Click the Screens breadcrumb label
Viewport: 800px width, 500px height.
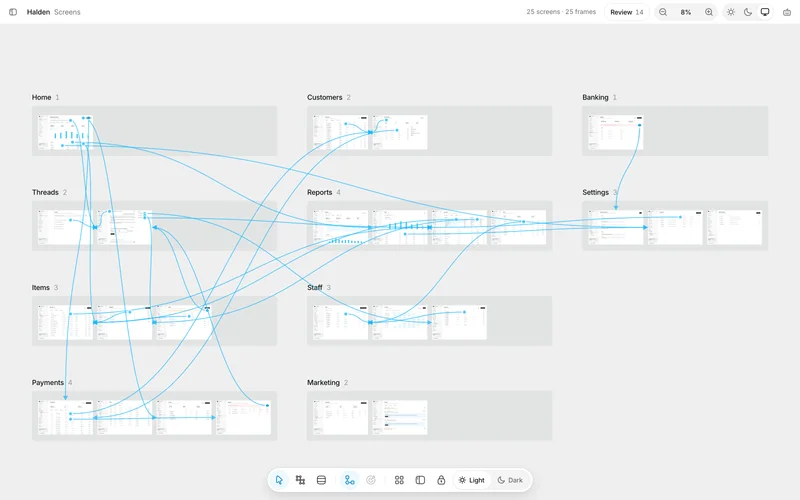pos(67,12)
